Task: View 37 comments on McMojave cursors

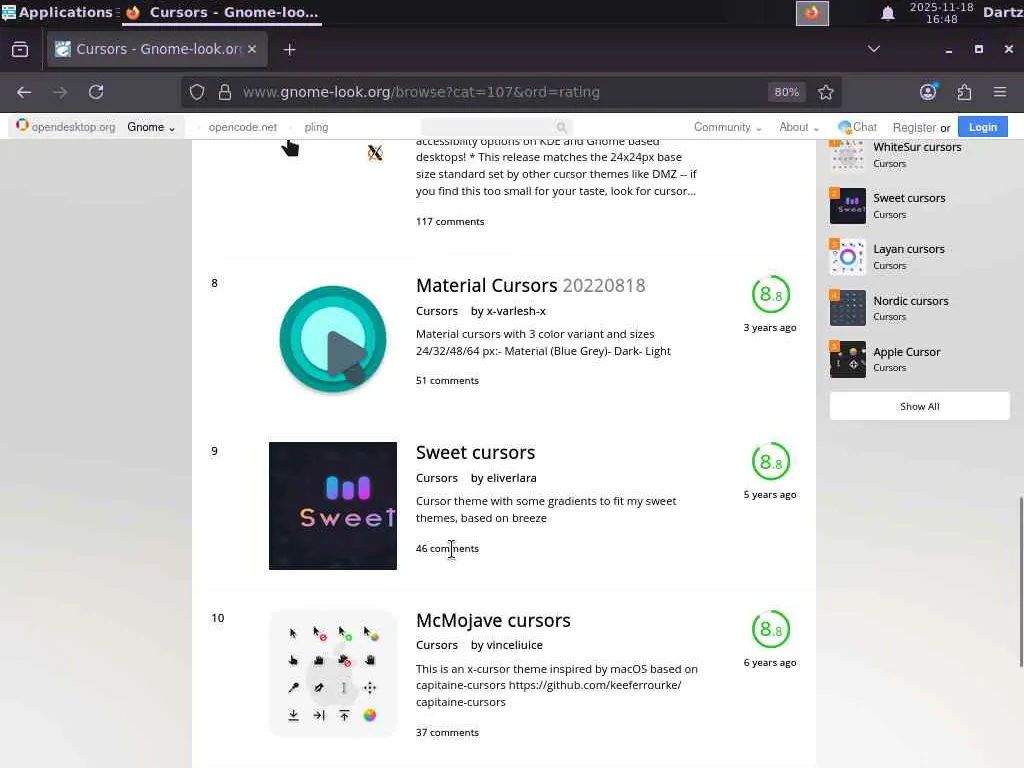Action: [x=447, y=733]
